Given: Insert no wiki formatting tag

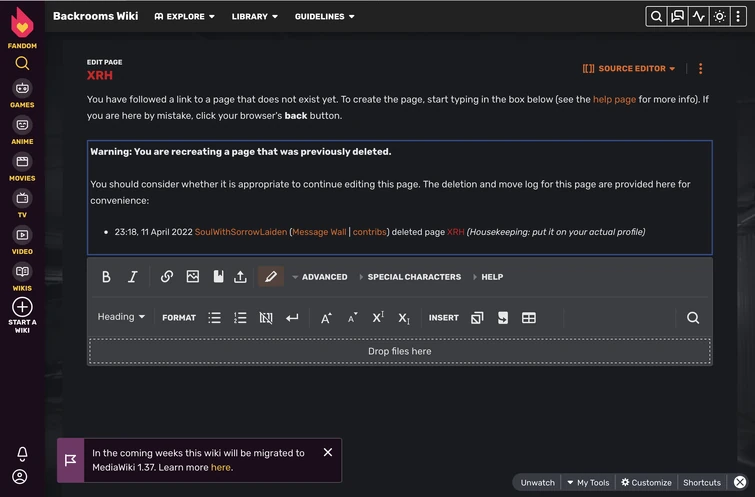Looking at the screenshot, I should pos(266,318).
